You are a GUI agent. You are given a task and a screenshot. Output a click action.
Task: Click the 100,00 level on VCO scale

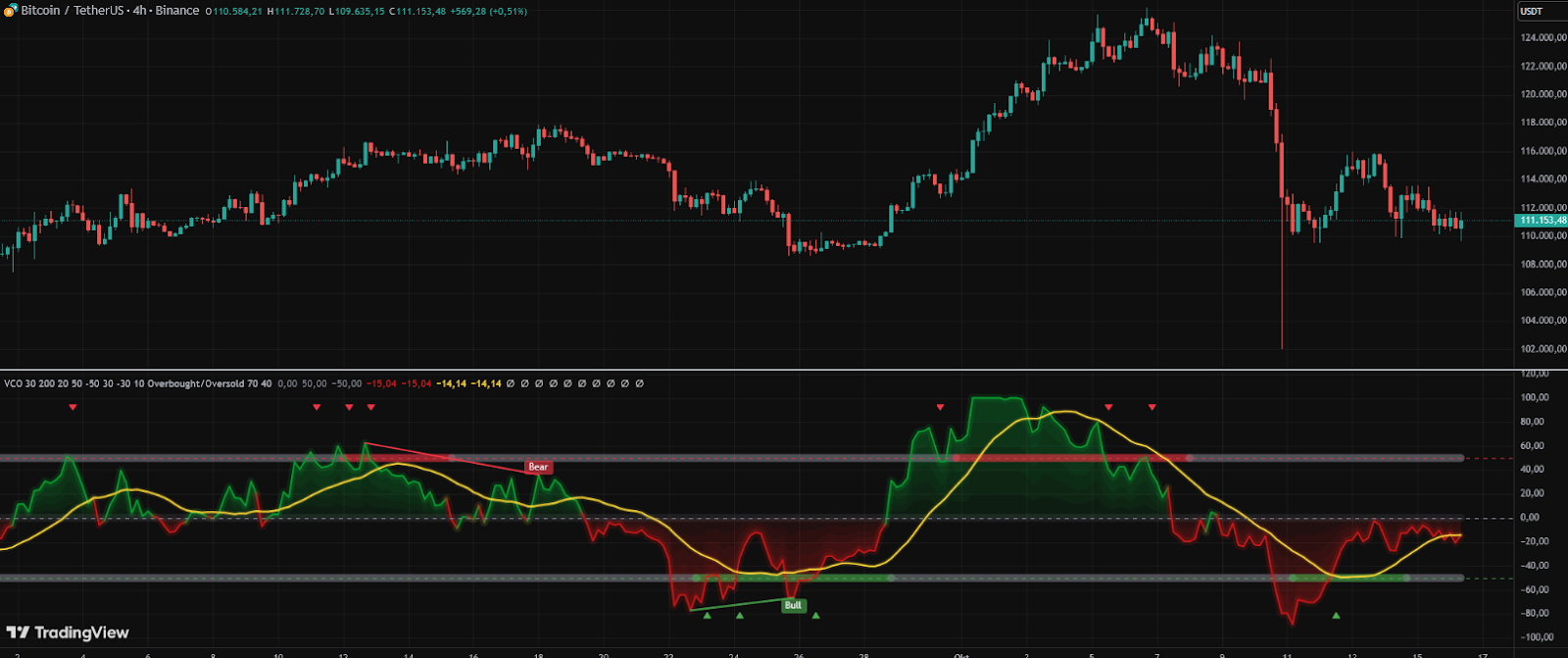point(1535,397)
